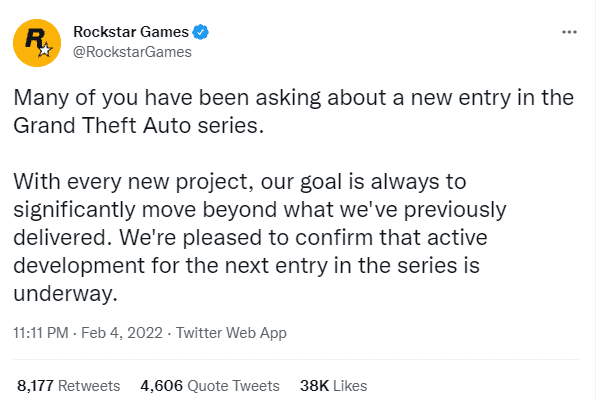Open the Rockstar Games display name link
605x402 pixels.
click(130, 32)
